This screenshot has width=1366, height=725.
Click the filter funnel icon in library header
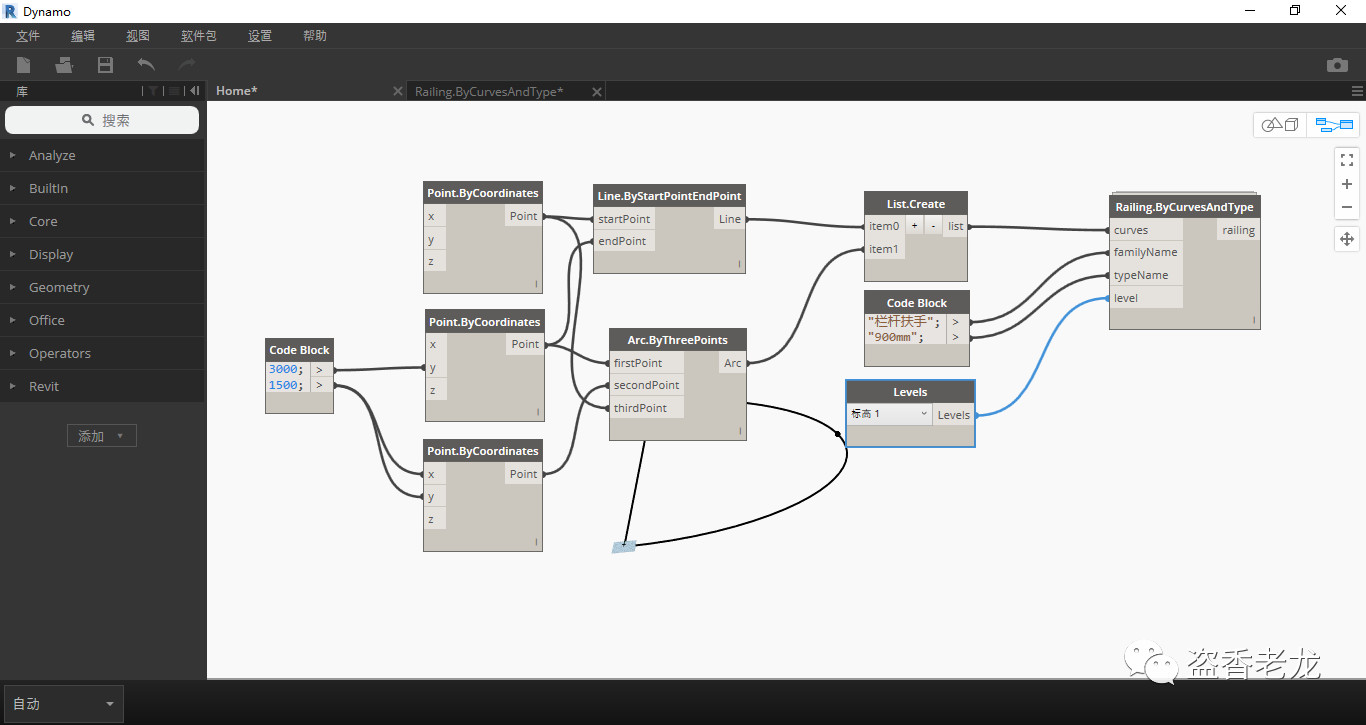153,91
